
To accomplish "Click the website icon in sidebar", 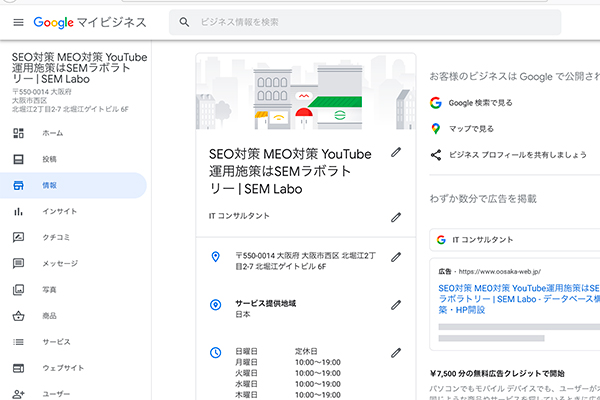I will click(18, 368).
